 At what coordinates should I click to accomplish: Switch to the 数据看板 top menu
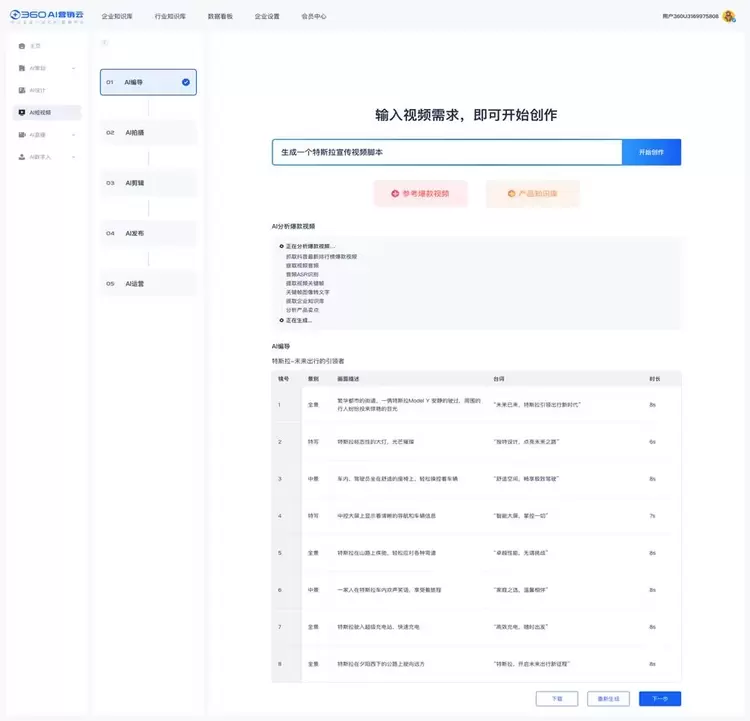(221, 17)
